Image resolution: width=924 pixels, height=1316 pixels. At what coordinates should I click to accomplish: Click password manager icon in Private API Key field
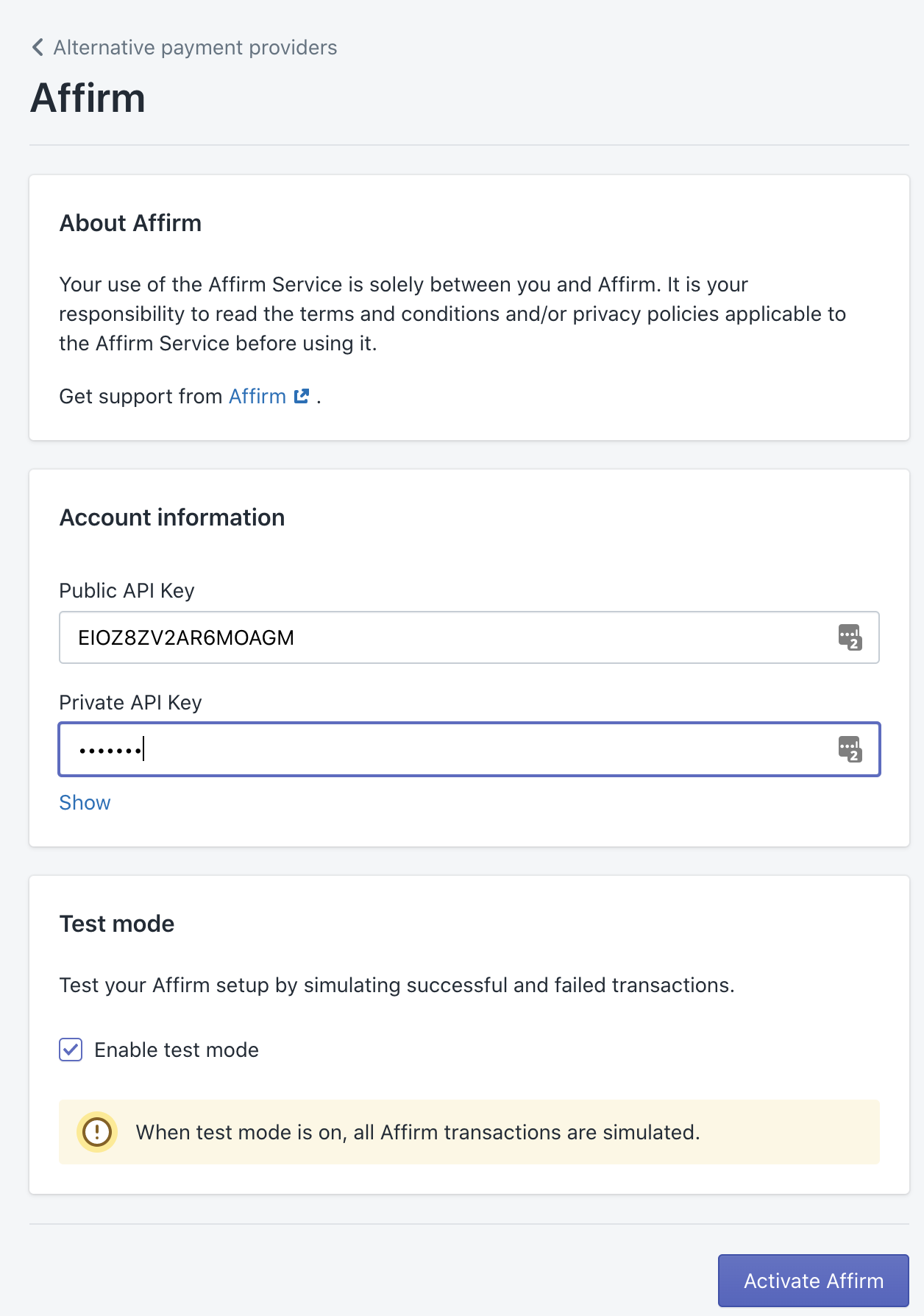tap(850, 749)
